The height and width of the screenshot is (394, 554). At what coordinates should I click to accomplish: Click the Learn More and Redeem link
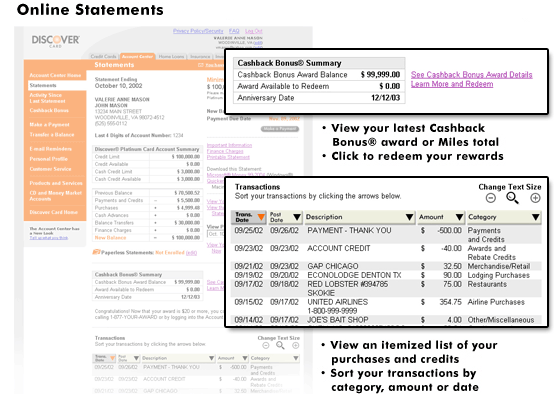452,84
